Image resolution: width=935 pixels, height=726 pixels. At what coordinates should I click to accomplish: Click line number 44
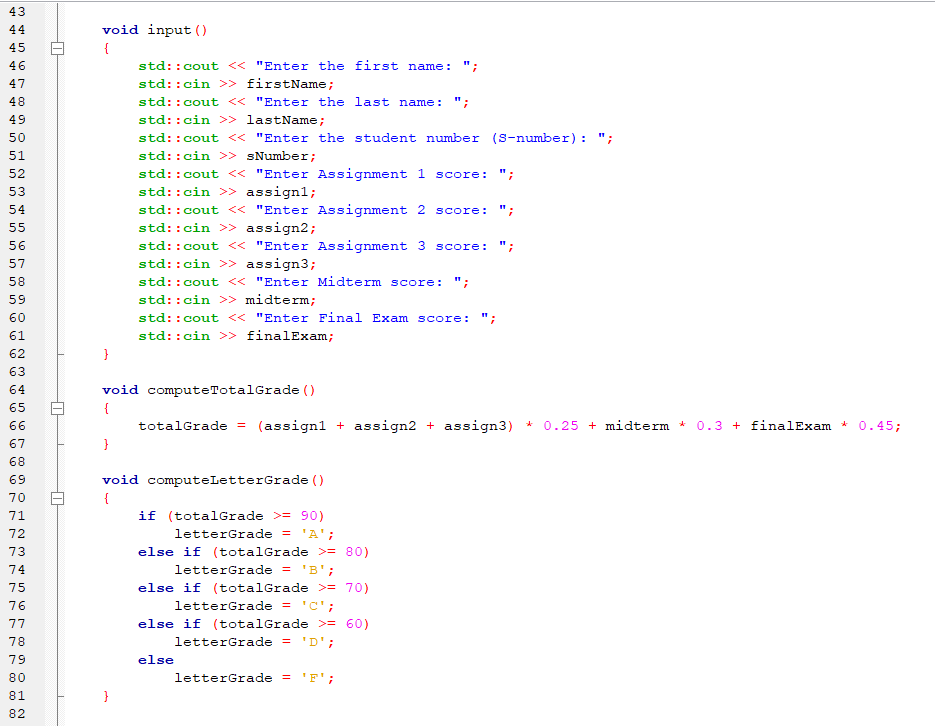[x=18, y=29]
